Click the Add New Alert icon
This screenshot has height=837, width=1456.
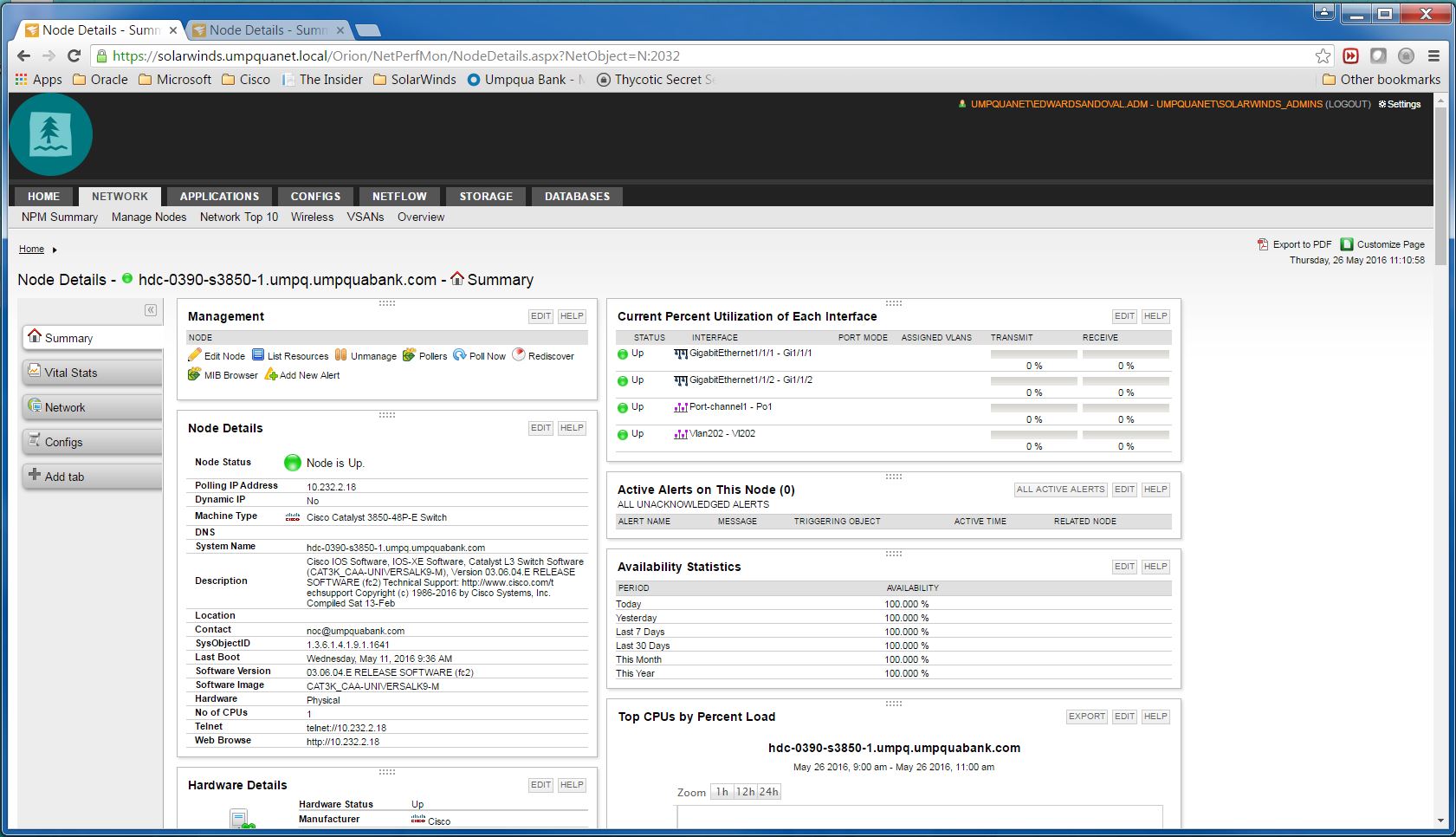pyautogui.click(x=271, y=374)
